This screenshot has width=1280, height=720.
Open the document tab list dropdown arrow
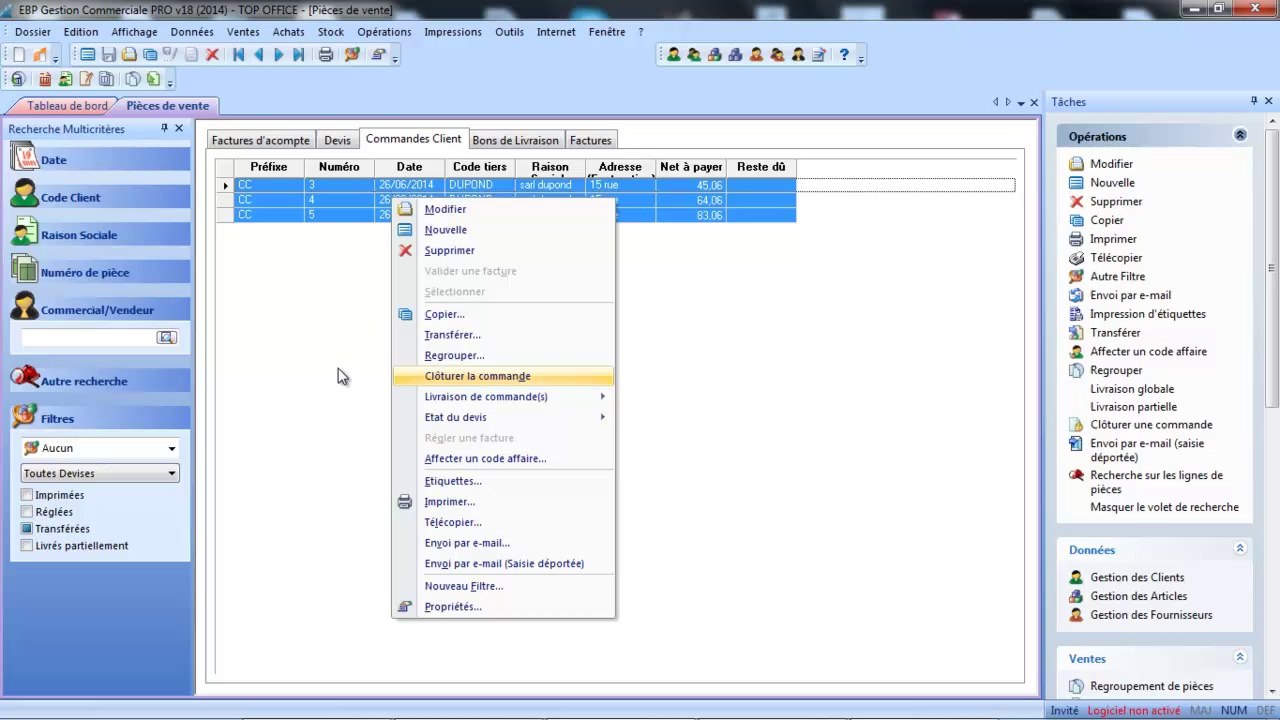point(1020,102)
